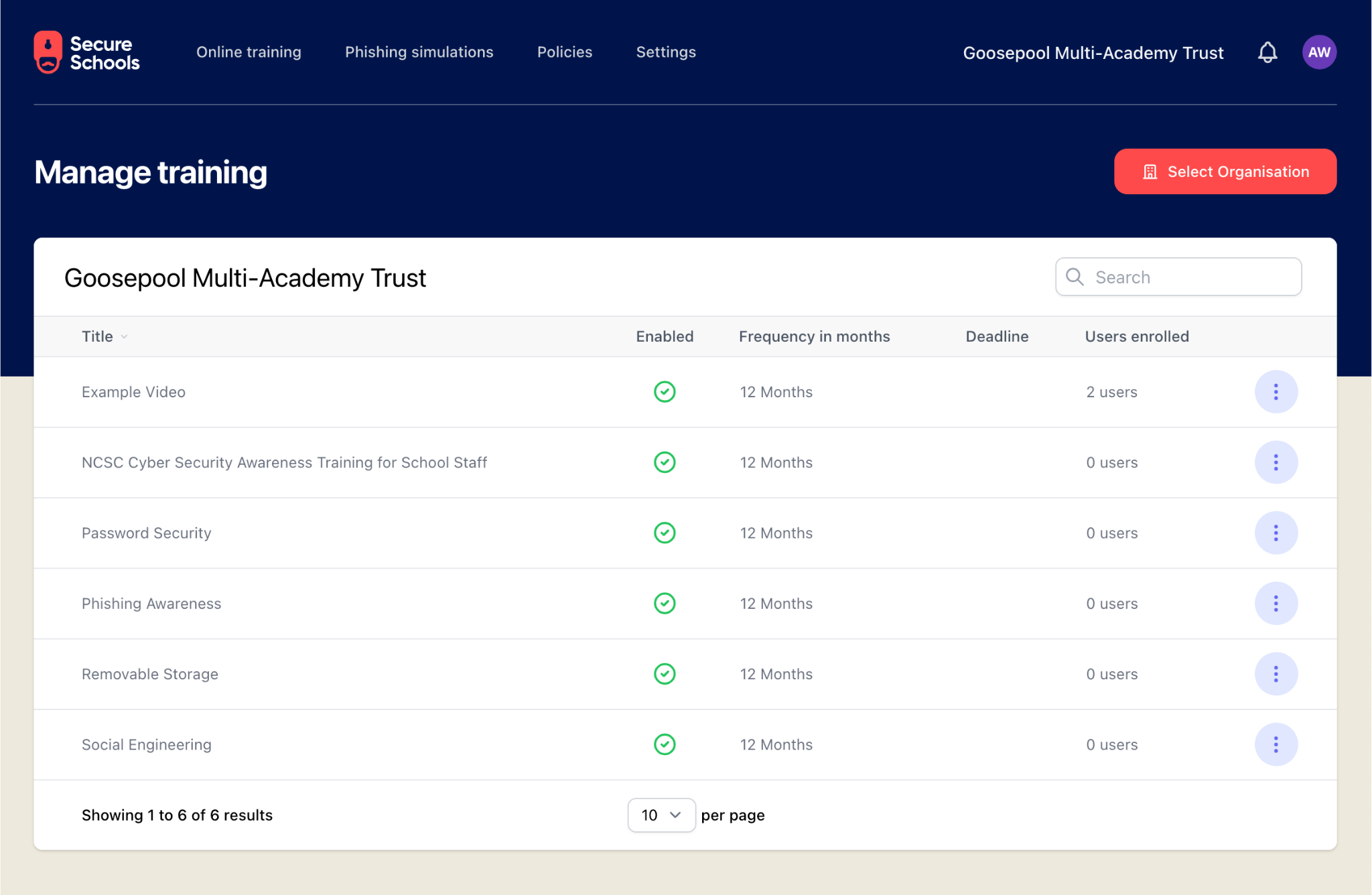
Task: Click the Users enrolled column header
Action: click(x=1137, y=336)
